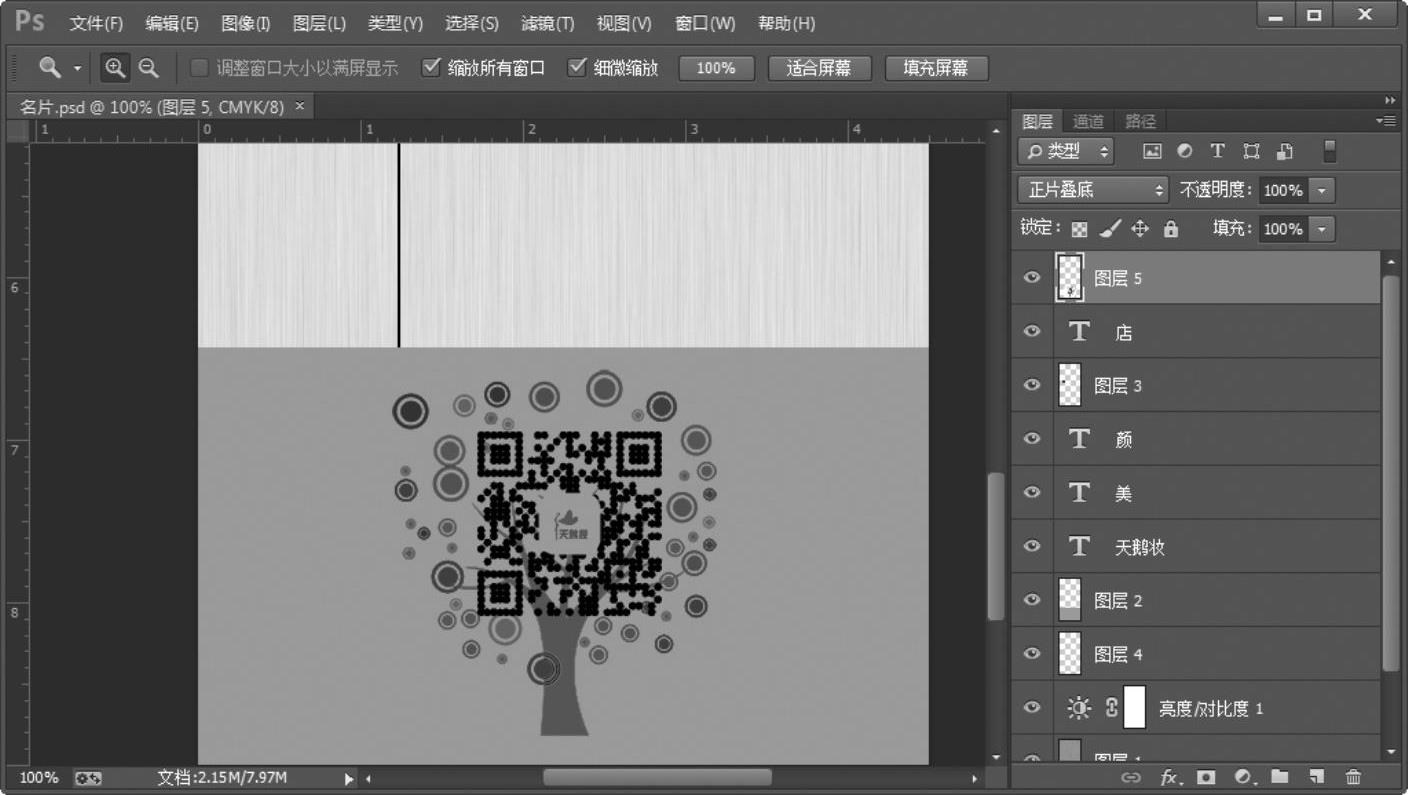Open the status bar document info arrow
The width and height of the screenshot is (1408, 795).
349,778
